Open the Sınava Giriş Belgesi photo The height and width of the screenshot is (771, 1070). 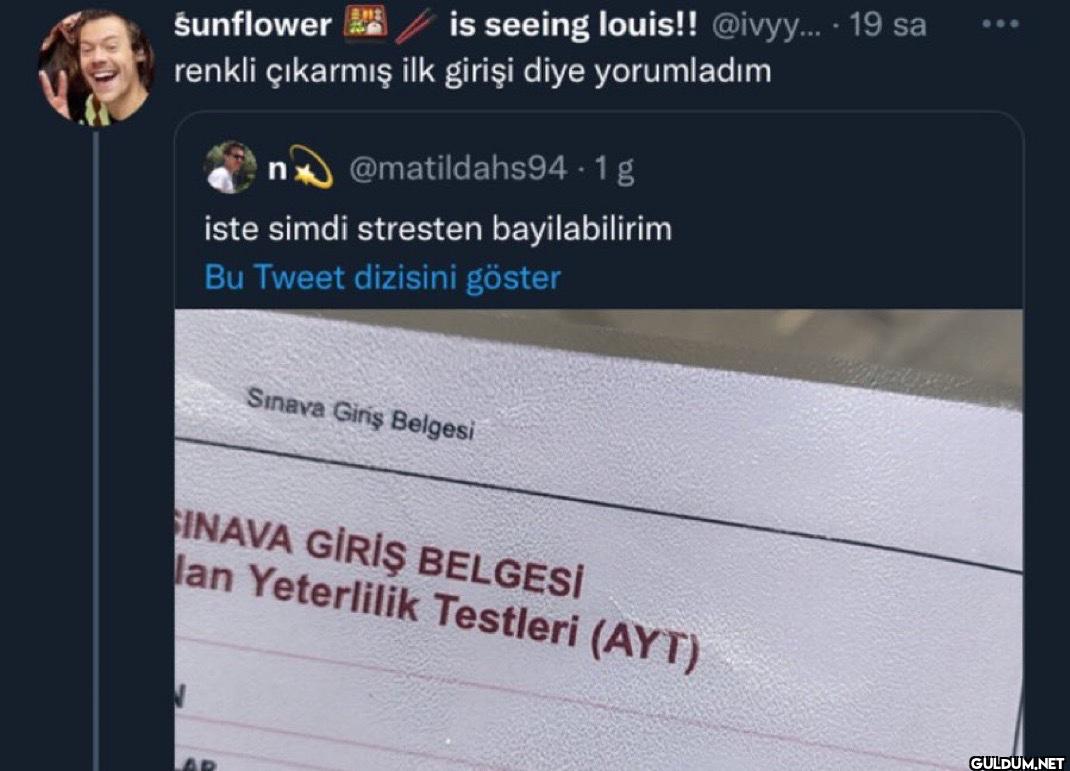[598, 540]
